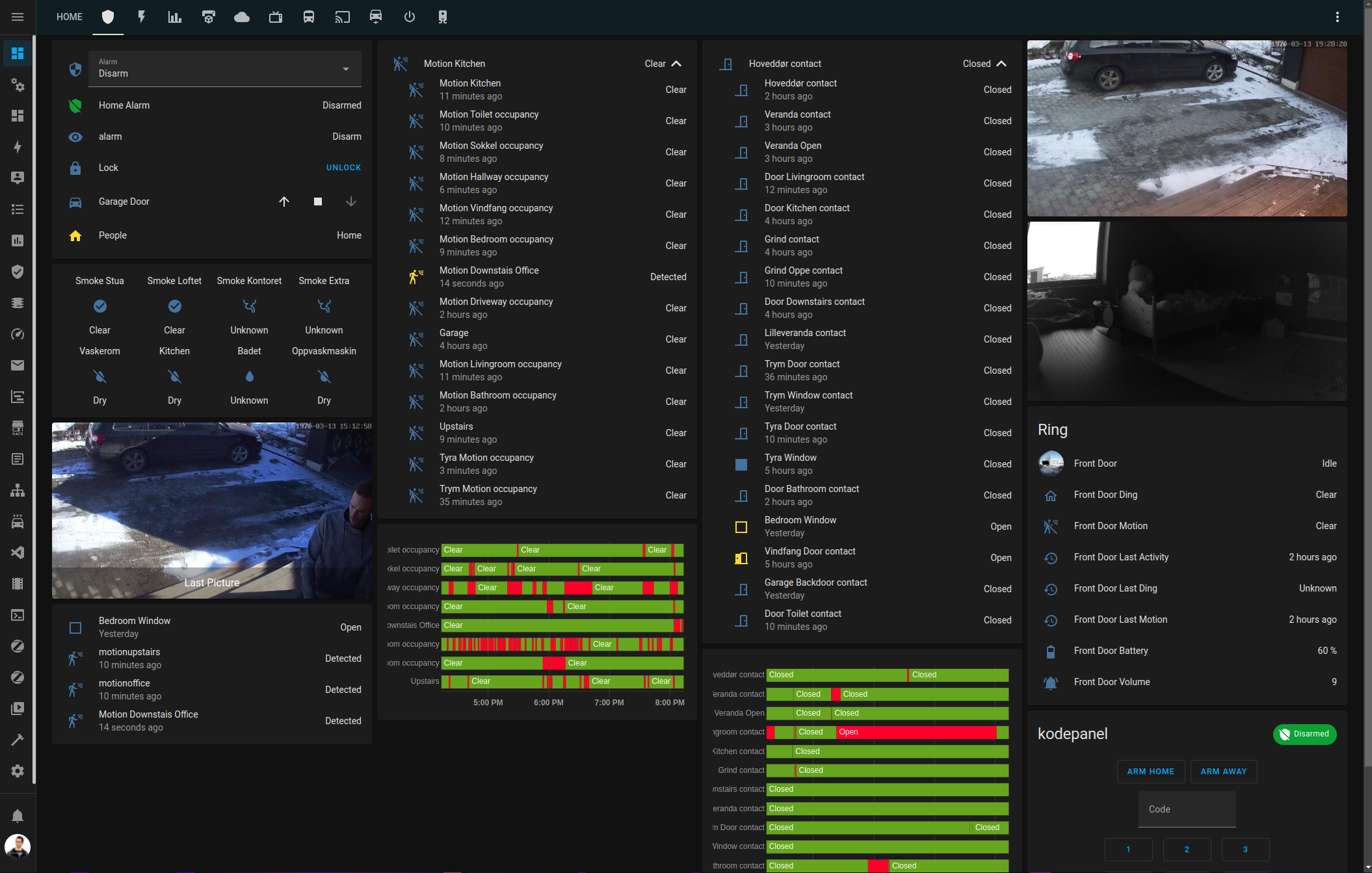This screenshot has width=1372, height=873.
Task: Open the power tab icon in header
Action: (x=409, y=17)
